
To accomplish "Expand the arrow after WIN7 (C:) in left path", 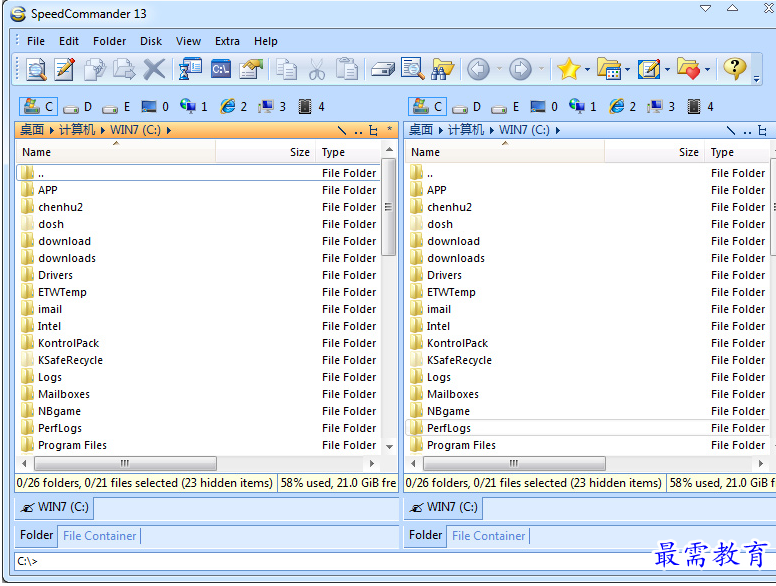I will click(x=169, y=130).
